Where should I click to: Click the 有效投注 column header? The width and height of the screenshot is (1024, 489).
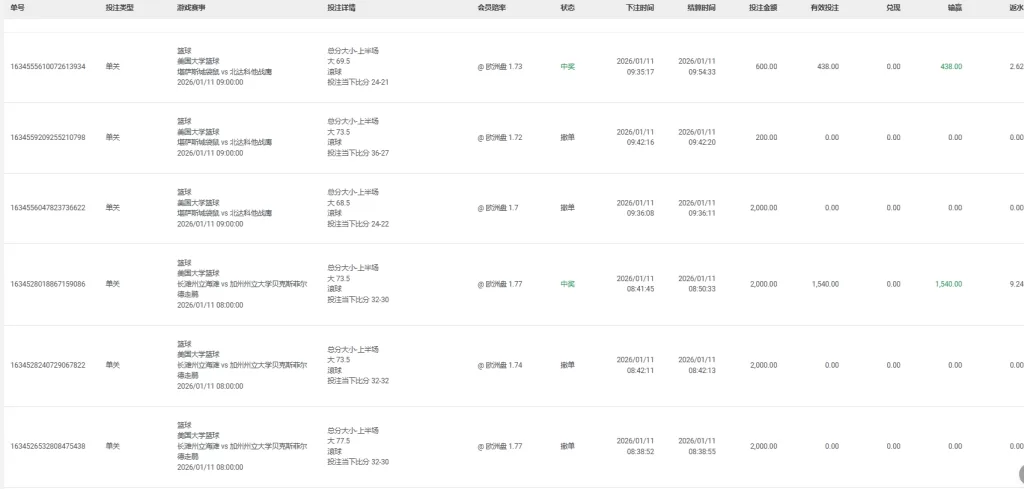point(824,7)
